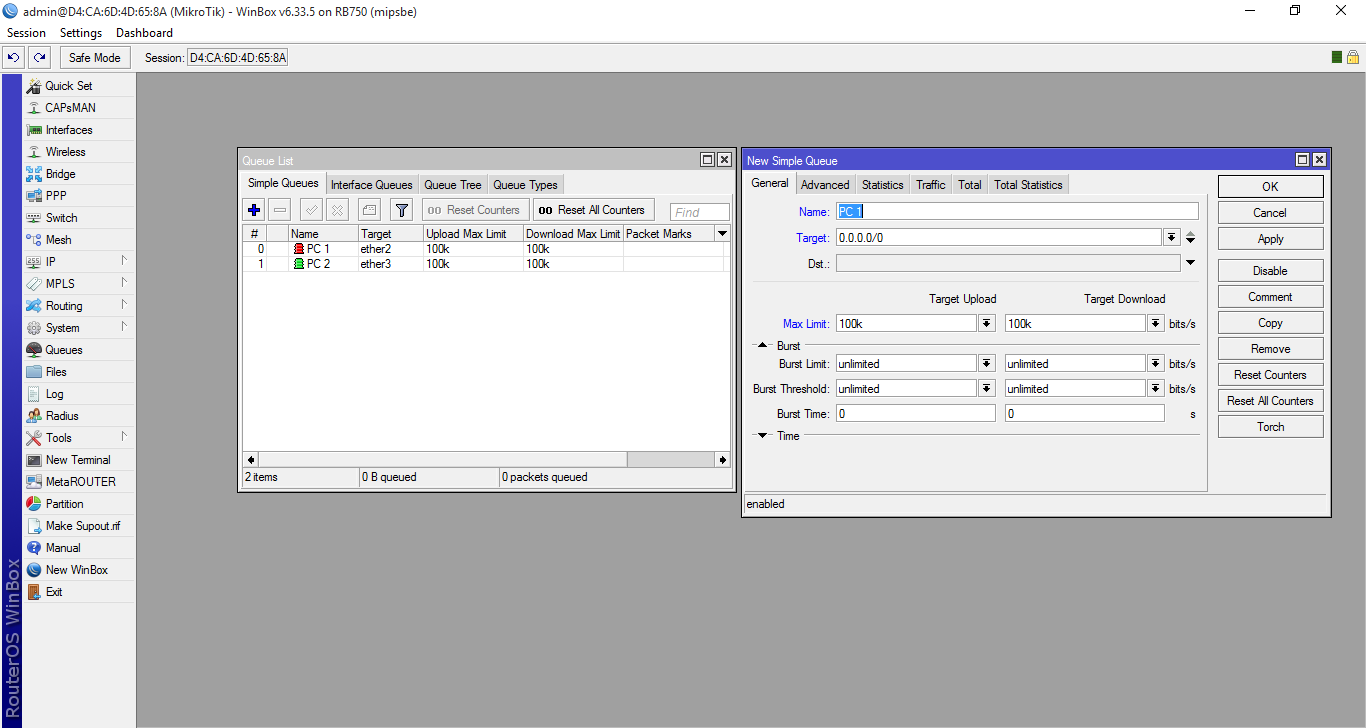
Task: Click the Redo arrow icon in toolbar
Action: 39,58
